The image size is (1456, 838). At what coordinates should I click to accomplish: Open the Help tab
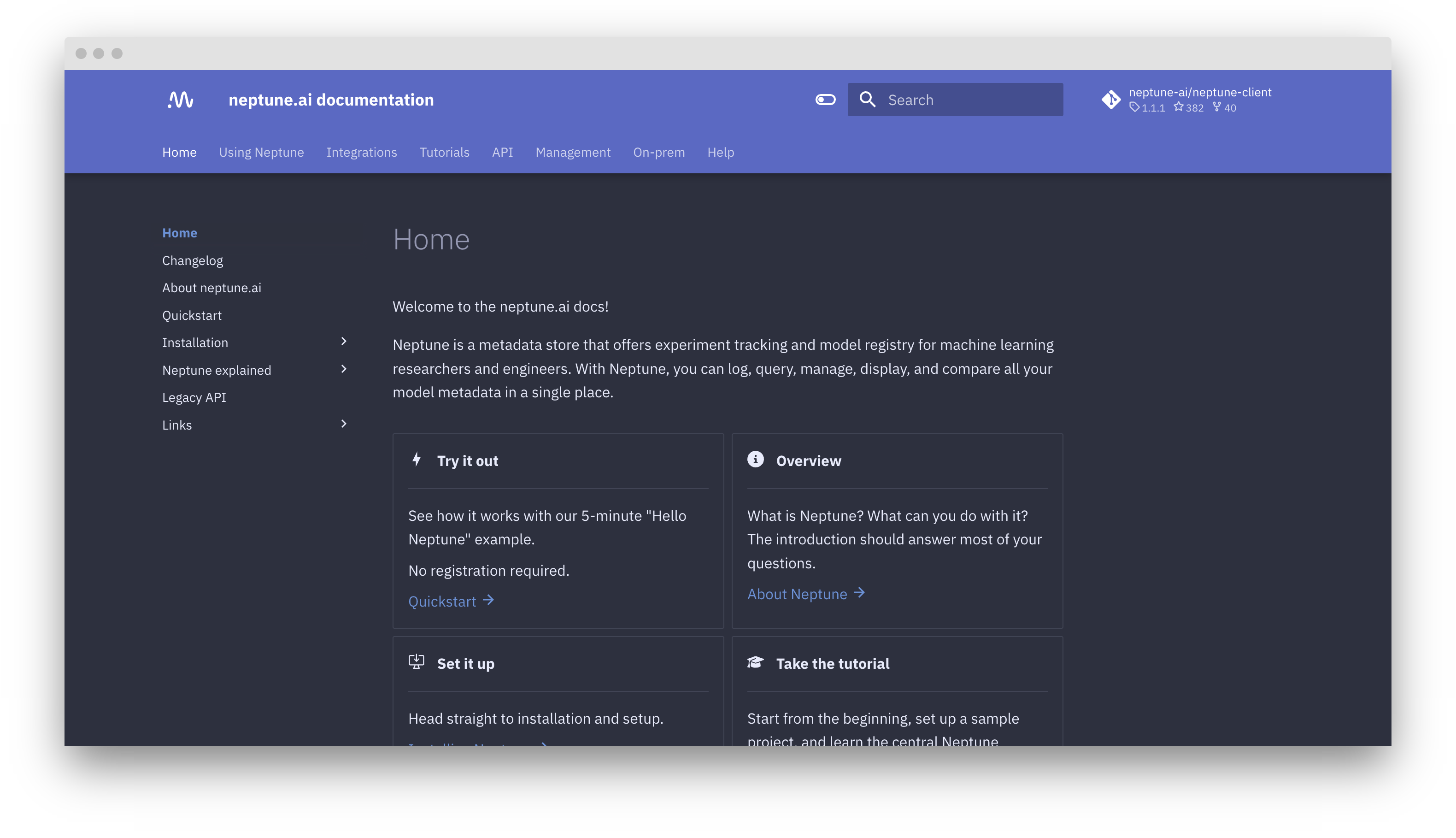coord(720,152)
